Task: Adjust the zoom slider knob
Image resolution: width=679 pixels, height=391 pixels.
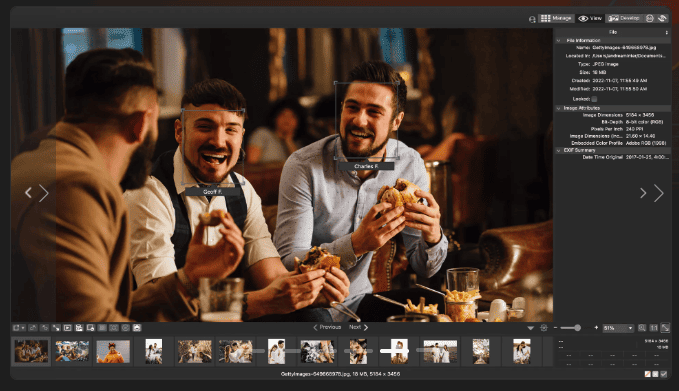Action: (577, 328)
